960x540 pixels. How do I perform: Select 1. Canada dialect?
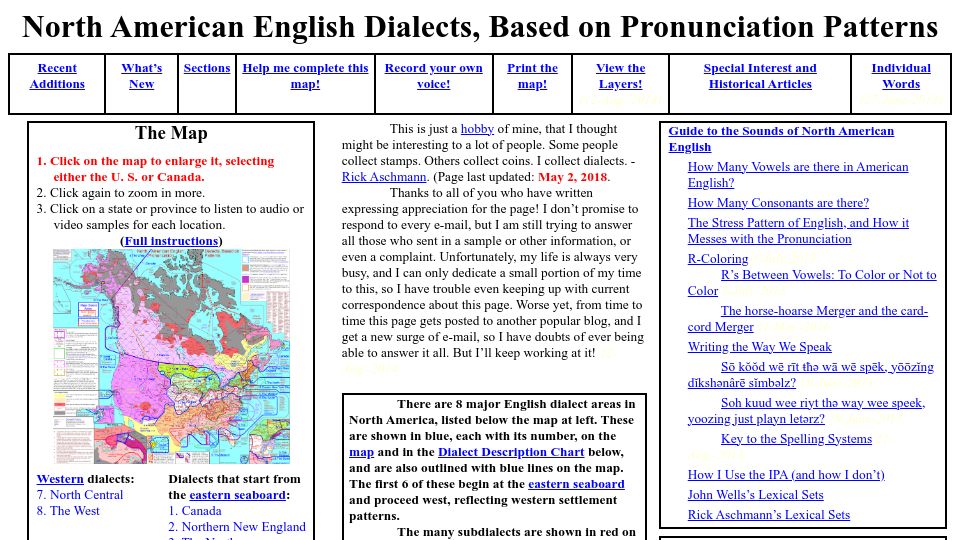tap(195, 511)
